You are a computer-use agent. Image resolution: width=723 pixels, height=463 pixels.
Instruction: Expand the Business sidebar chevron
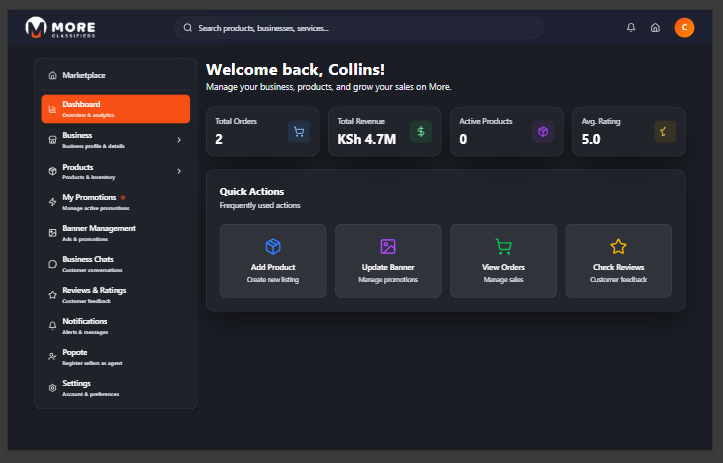click(x=179, y=140)
